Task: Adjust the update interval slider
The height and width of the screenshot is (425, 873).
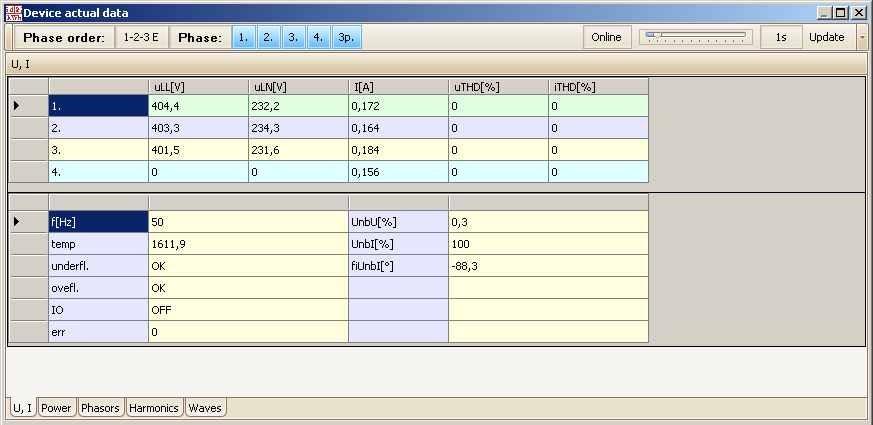Action: 695,37
